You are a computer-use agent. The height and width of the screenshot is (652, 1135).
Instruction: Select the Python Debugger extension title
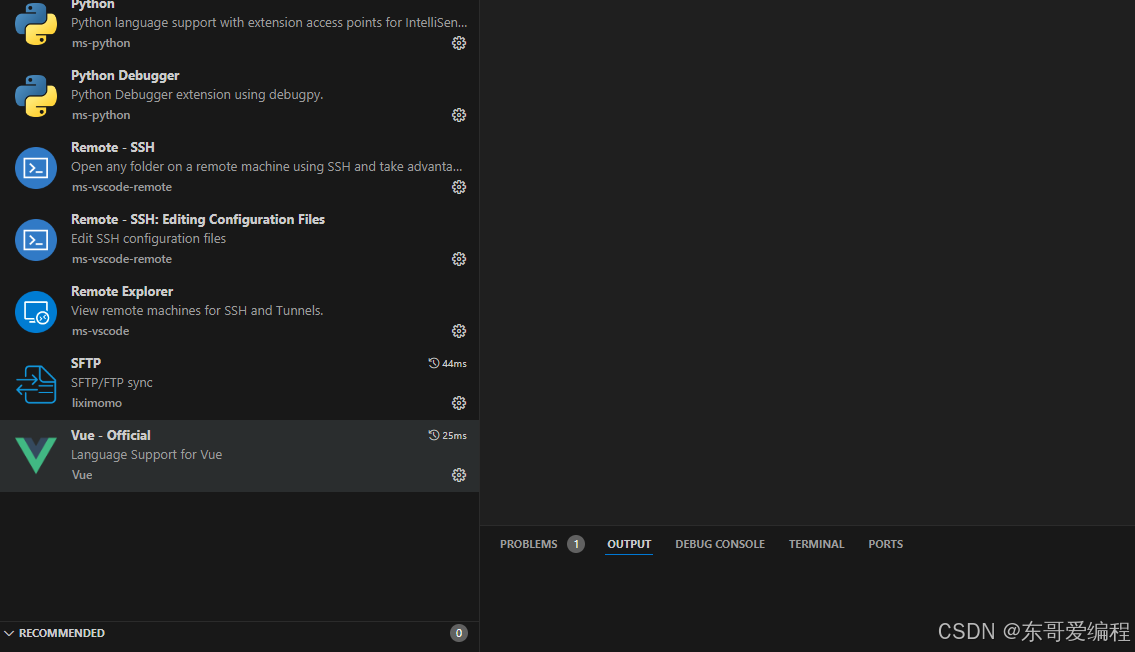(x=125, y=75)
